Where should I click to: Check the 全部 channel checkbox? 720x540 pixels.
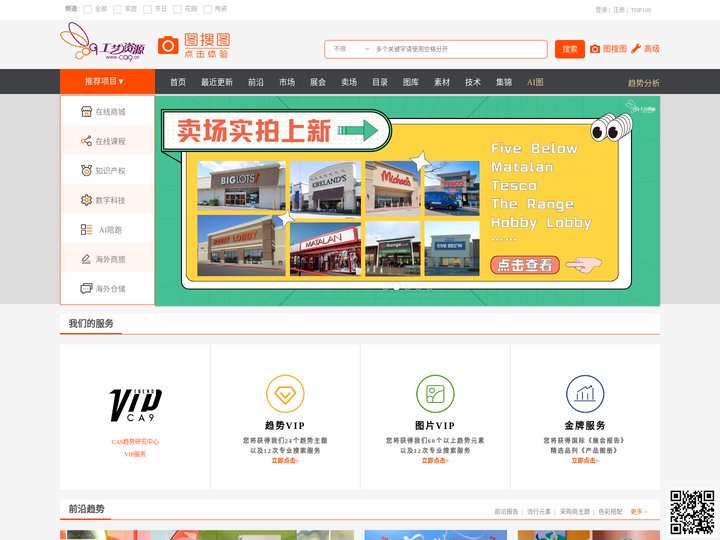pyautogui.click(x=87, y=9)
